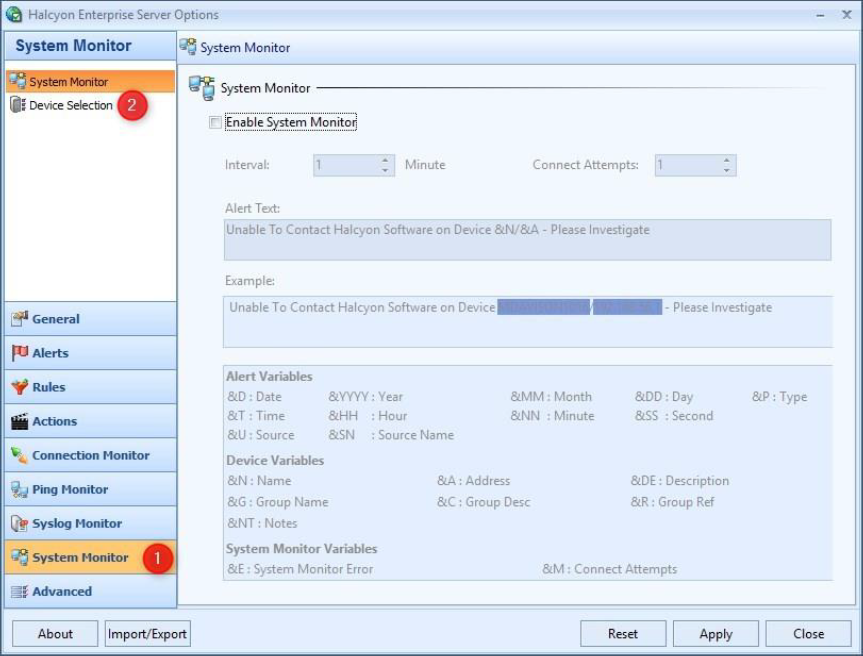Viewport: 863px width, 656px height.
Task: Switch to the Ping Monitor section
Action: click(x=90, y=489)
